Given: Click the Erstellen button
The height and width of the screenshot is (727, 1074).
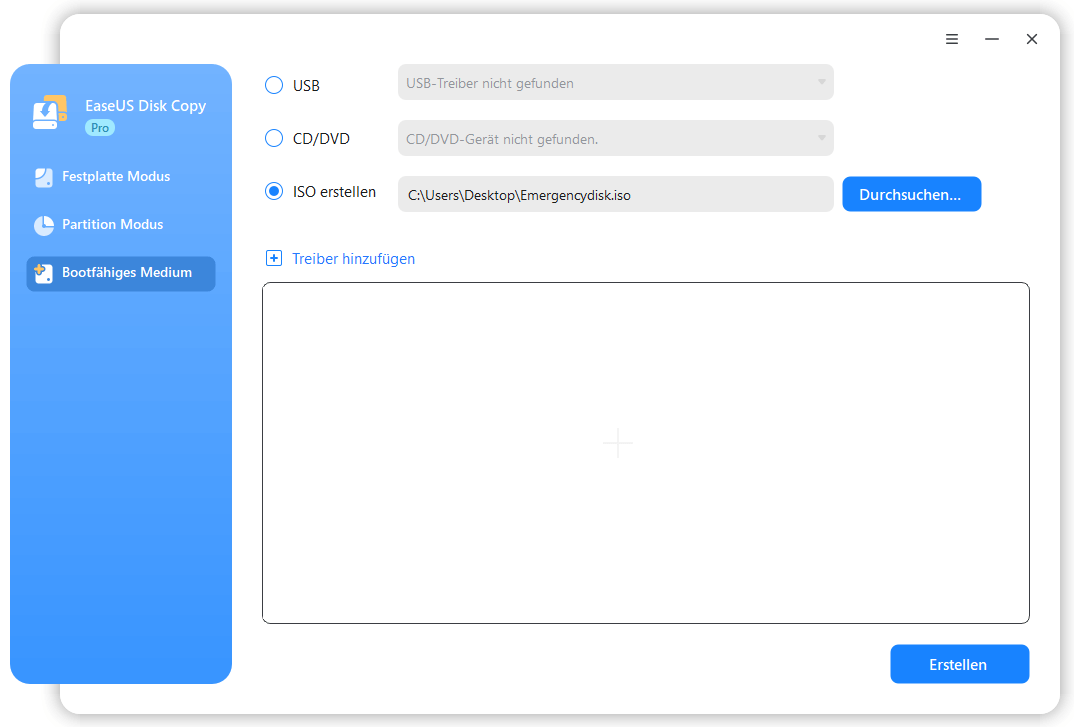Looking at the screenshot, I should (959, 664).
